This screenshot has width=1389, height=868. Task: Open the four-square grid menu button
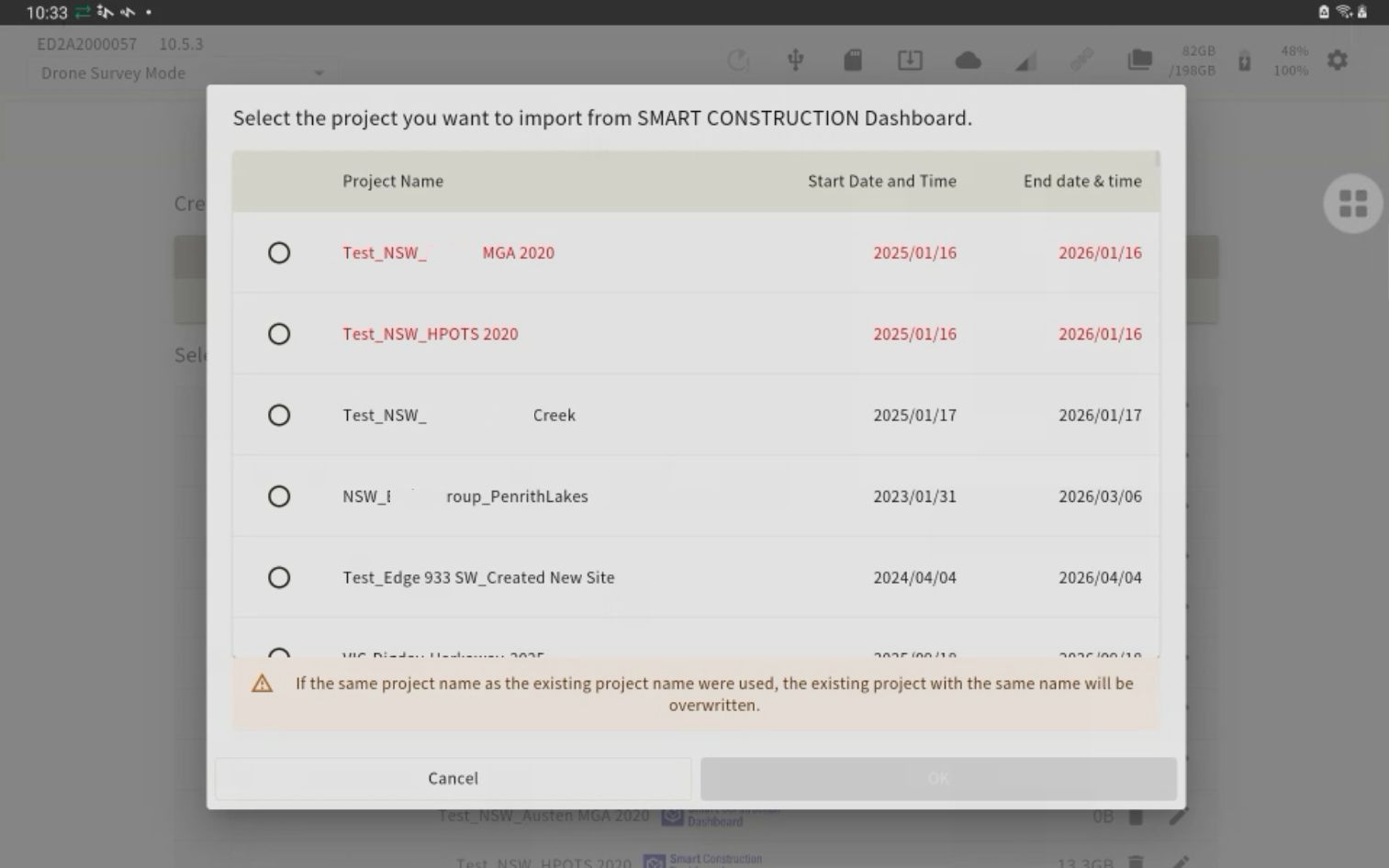(1353, 204)
